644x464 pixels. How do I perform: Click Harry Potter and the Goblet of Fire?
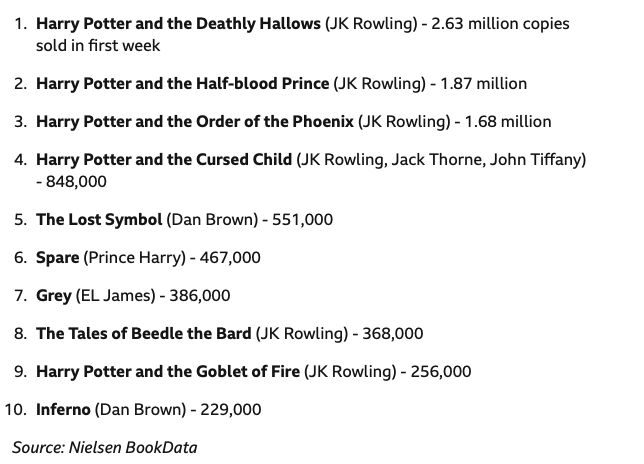[168, 372]
